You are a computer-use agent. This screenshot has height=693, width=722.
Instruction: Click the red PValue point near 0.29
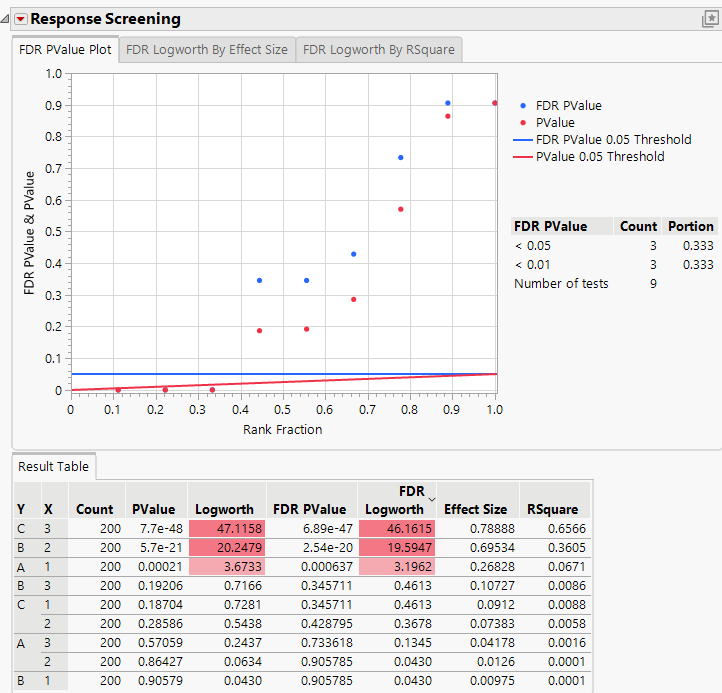click(354, 300)
